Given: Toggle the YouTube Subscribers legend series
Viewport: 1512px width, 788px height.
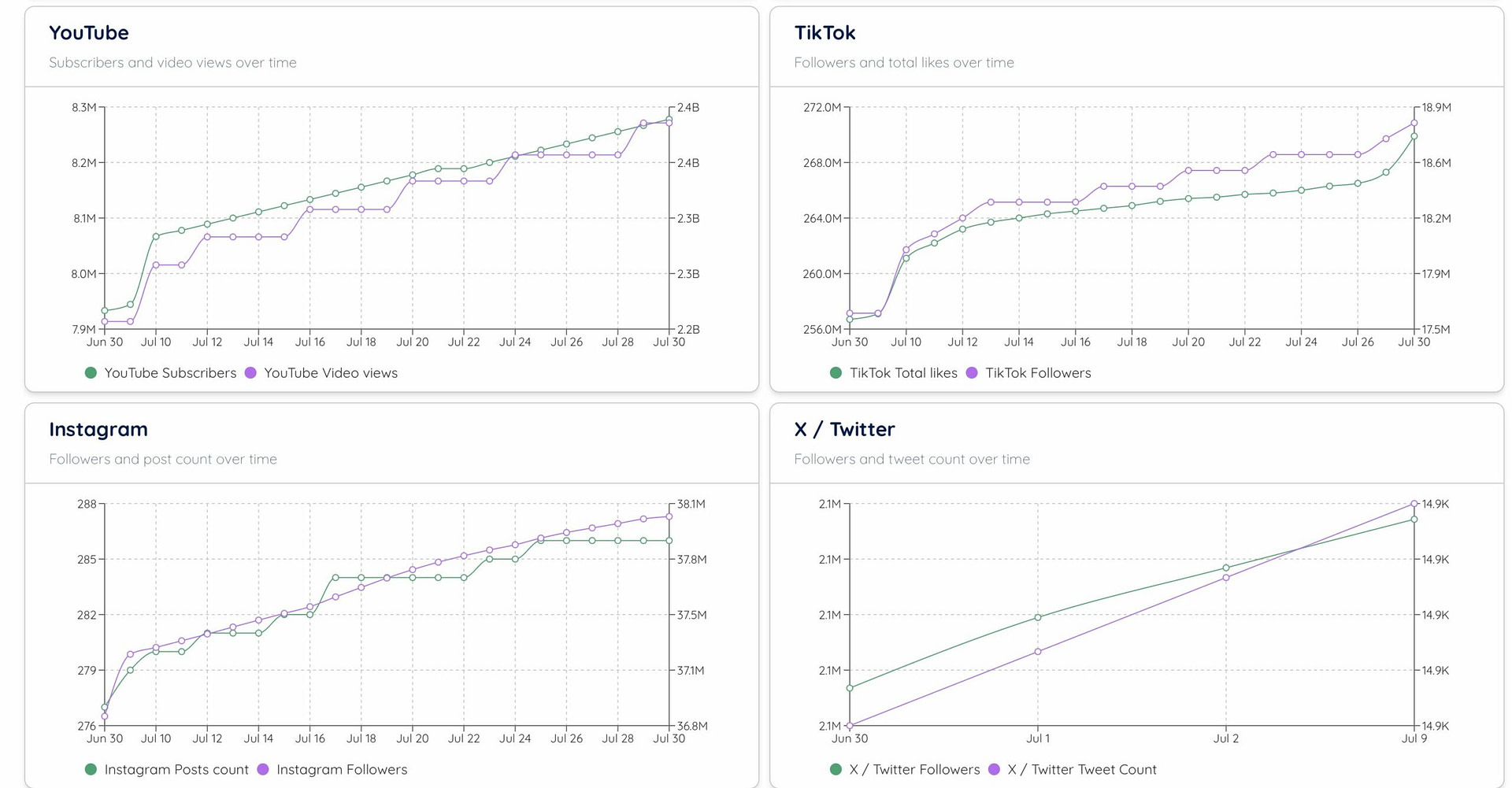Looking at the screenshot, I should [170, 373].
